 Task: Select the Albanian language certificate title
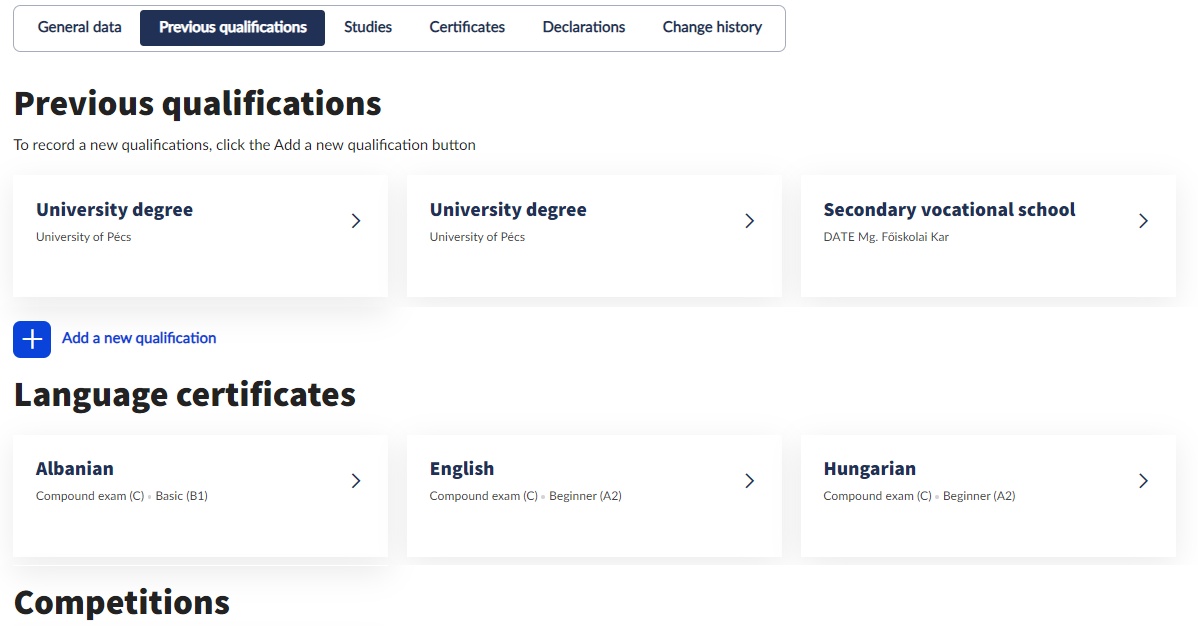pos(75,469)
